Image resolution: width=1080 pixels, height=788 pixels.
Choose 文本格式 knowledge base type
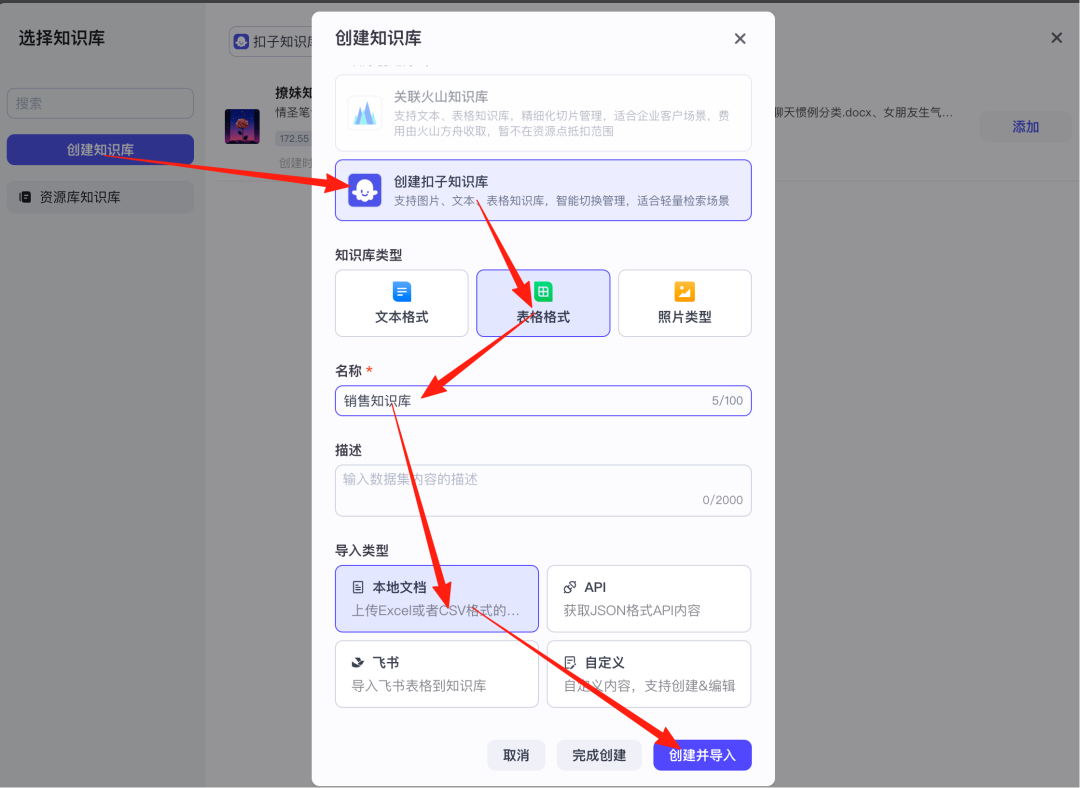pyautogui.click(x=402, y=303)
